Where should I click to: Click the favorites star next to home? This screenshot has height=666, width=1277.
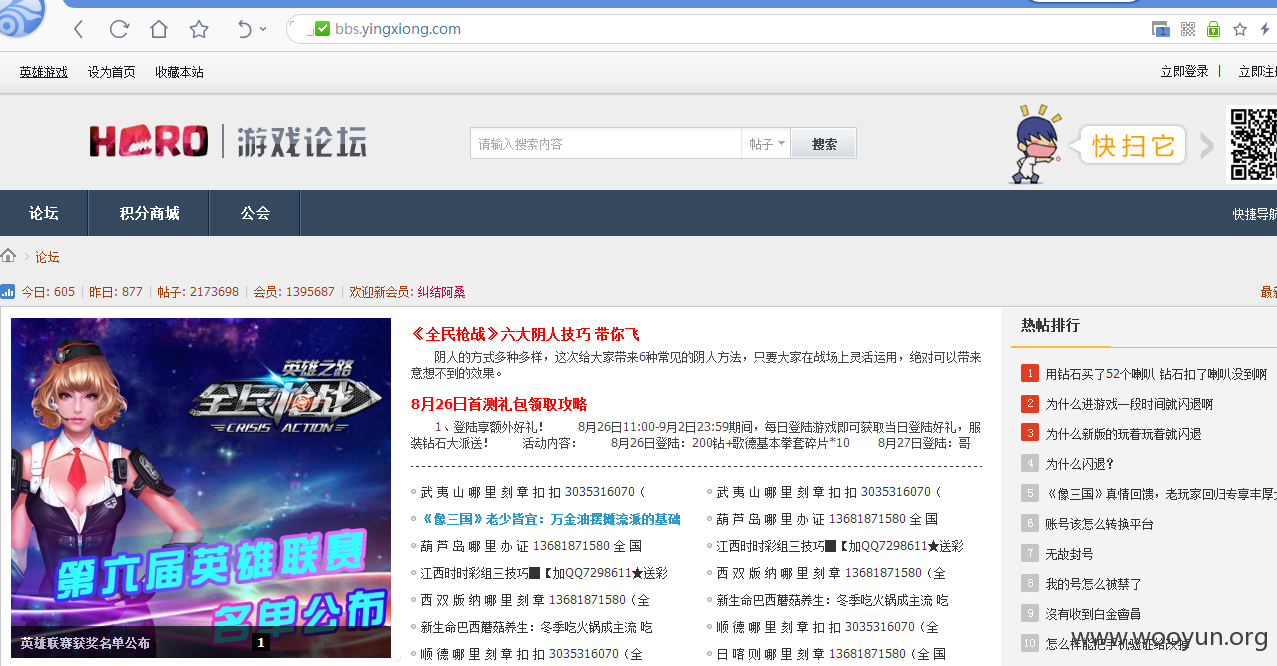[199, 29]
